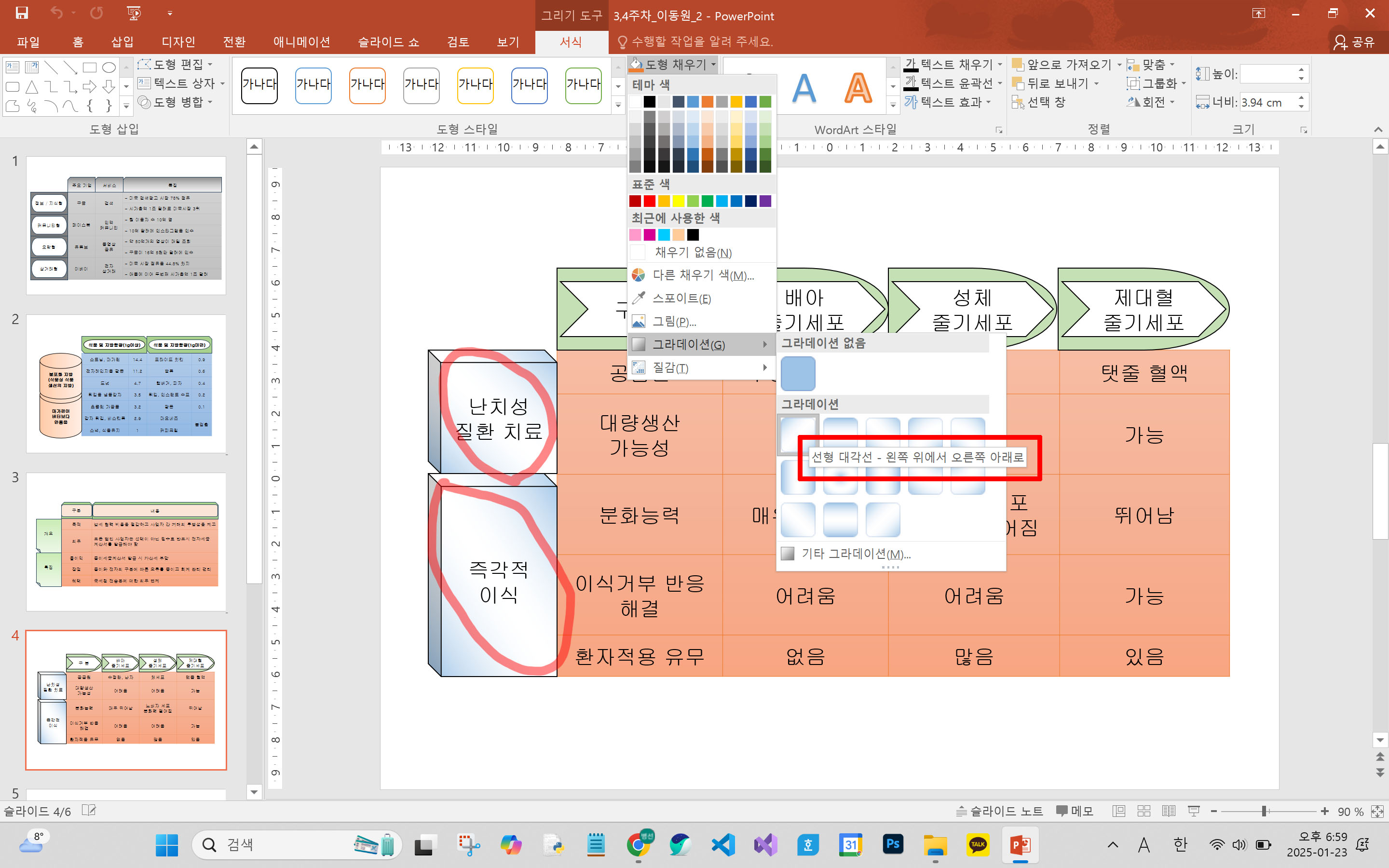
Task: Open KakaoTalk from taskbar
Action: pyautogui.click(x=978, y=844)
